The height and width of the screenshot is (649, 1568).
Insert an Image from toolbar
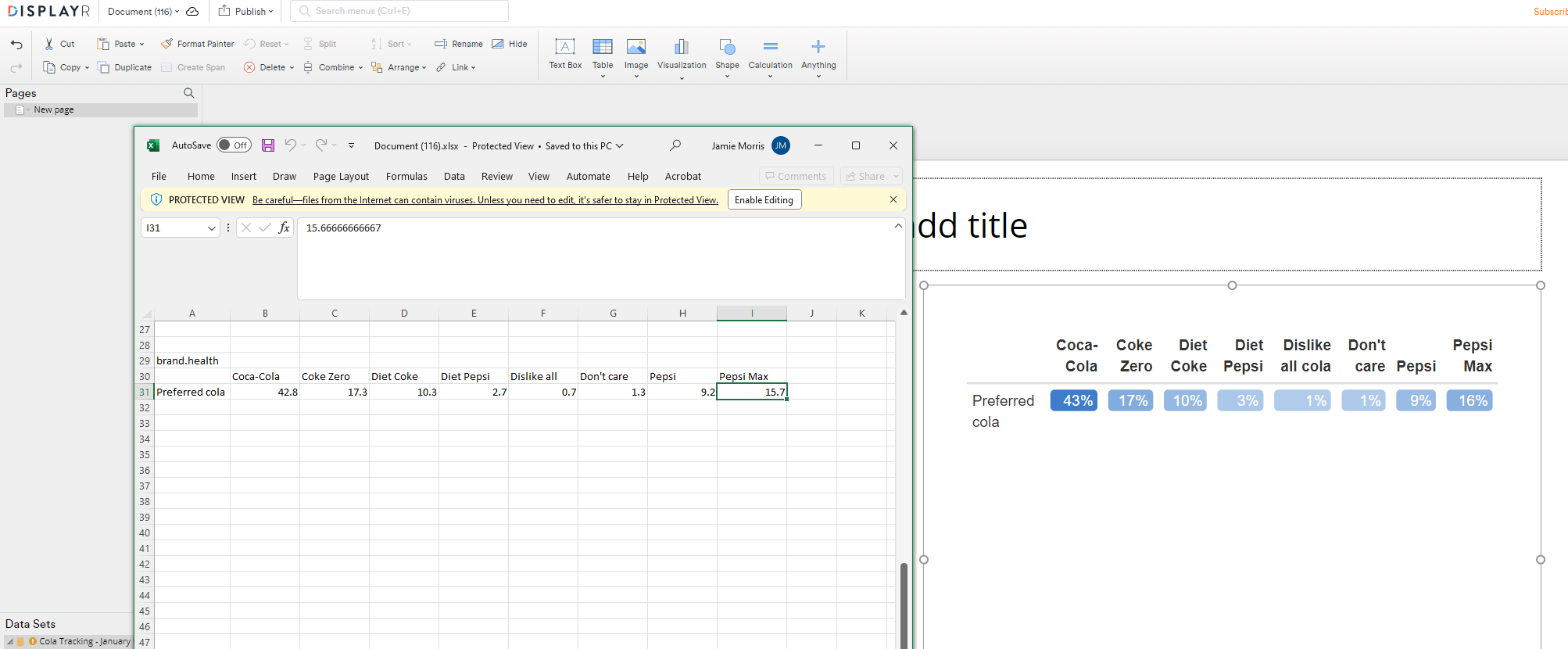tap(636, 56)
